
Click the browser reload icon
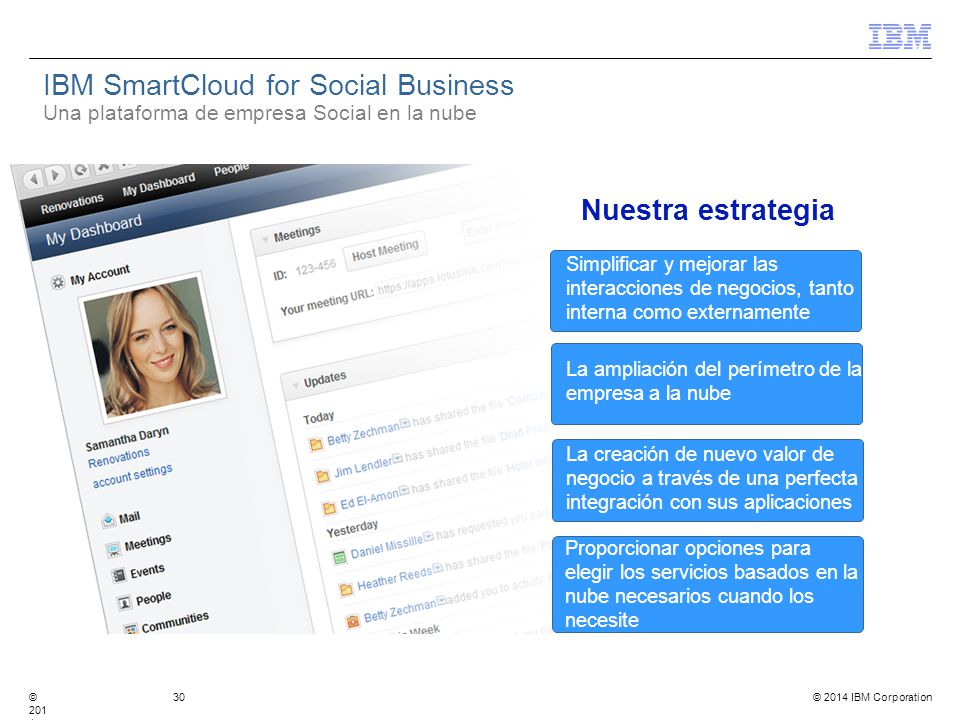pyautogui.click(x=80, y=170)
